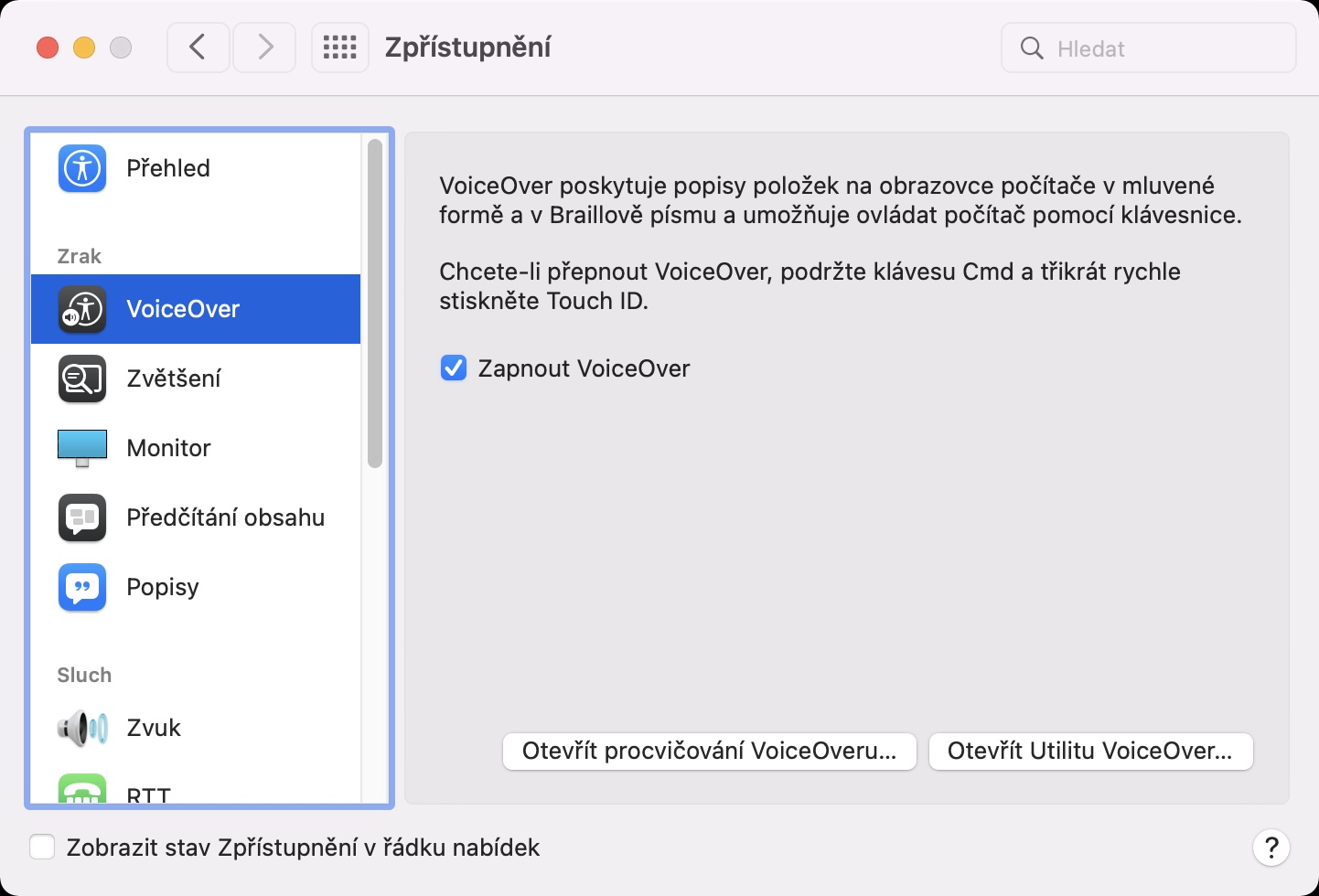Go back with the left chevron

pos(198,48)
